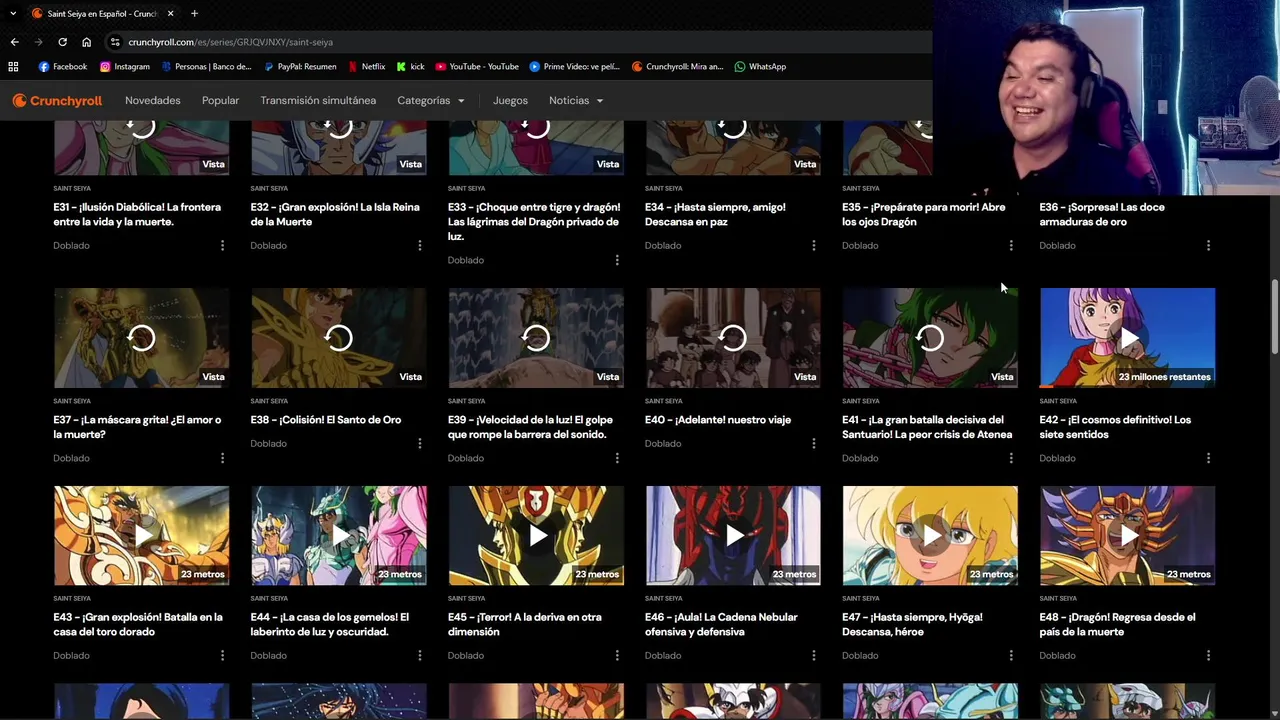Open browser home page icon
Screen dimensions: 1280x720
point(86,42)
